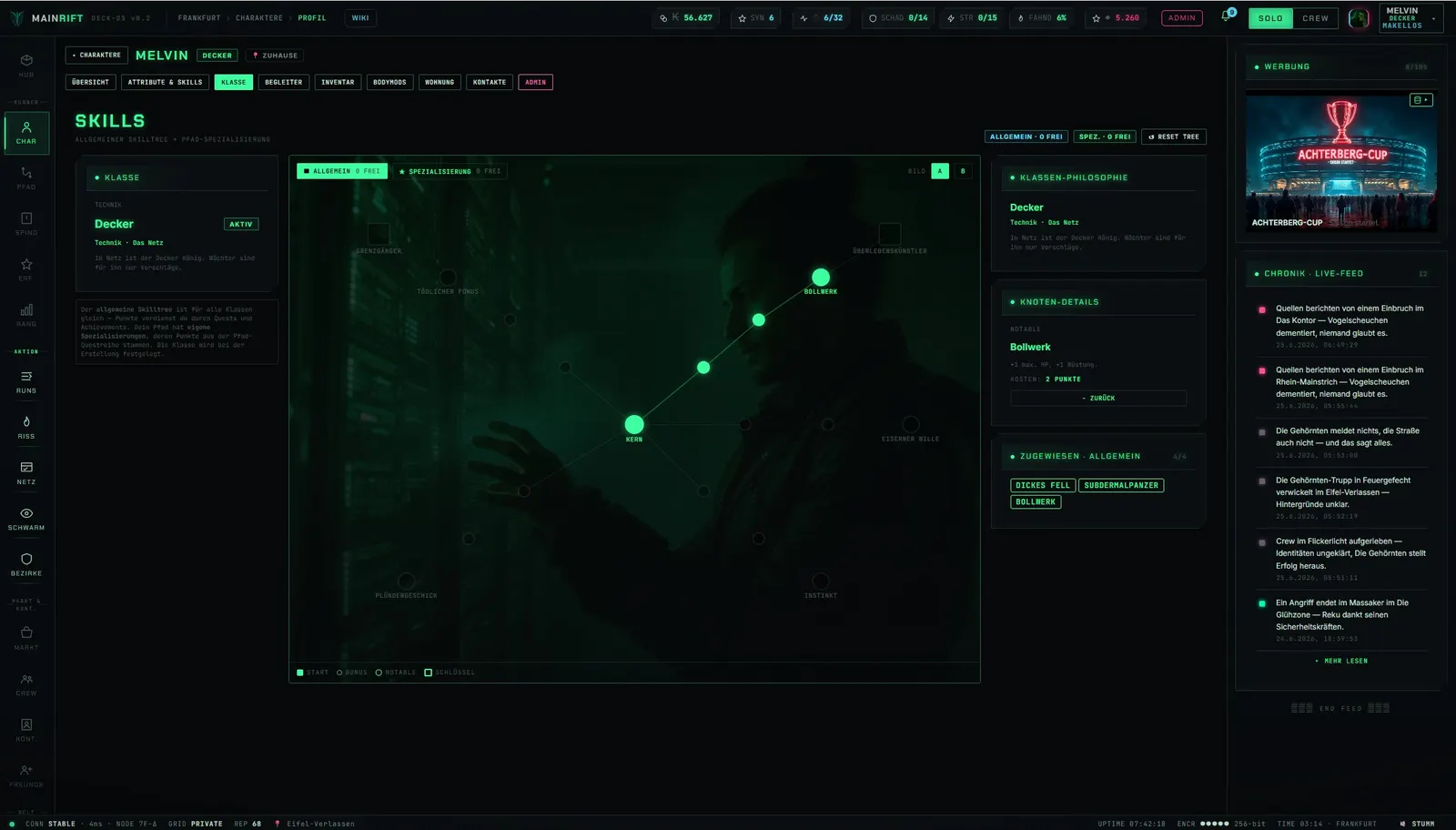Toggle the Allgemein skill tree view
The height and width of the screenshot is (830, 1456).
click(x=342, y=171)
